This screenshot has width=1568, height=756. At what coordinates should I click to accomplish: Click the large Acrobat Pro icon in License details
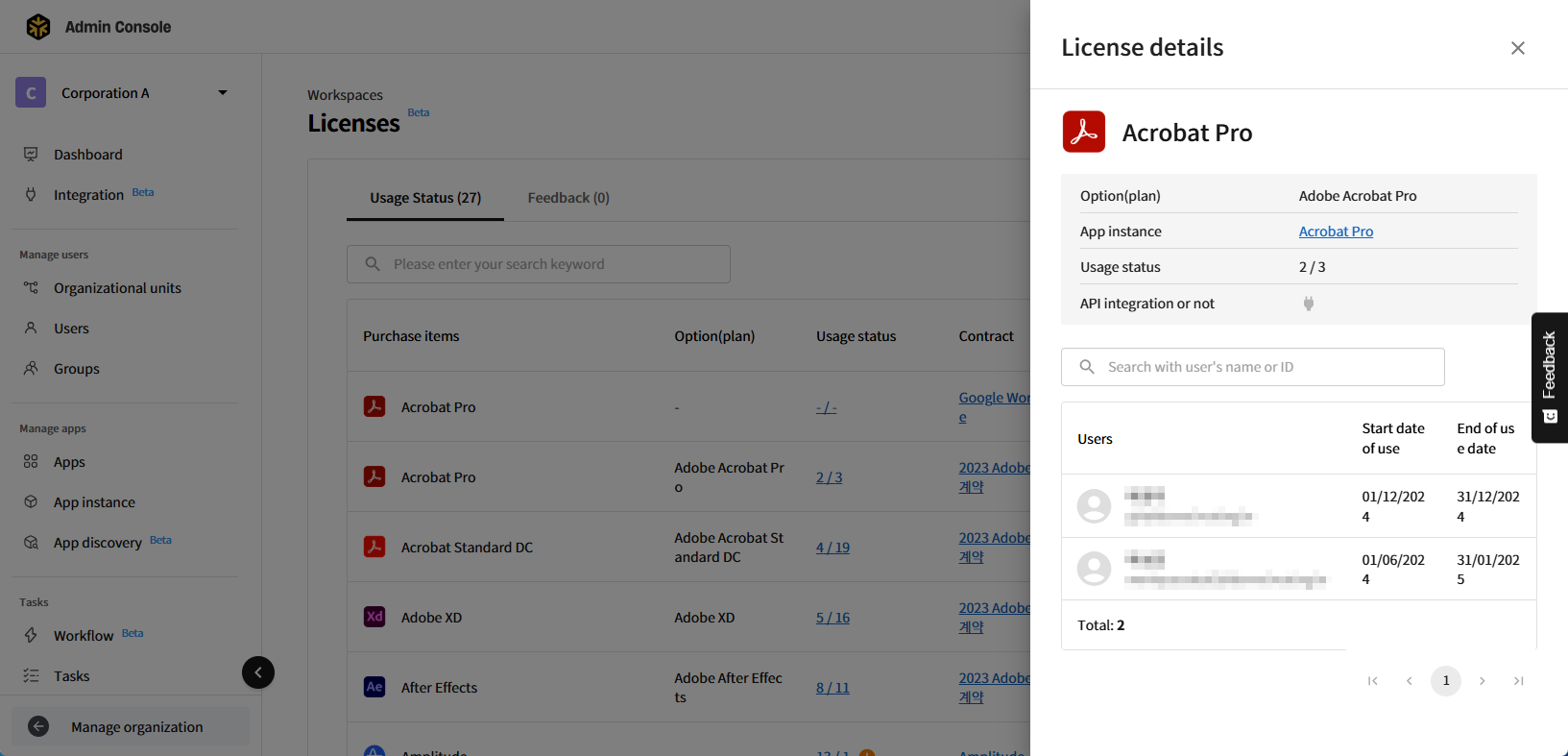coord(1084,132)
